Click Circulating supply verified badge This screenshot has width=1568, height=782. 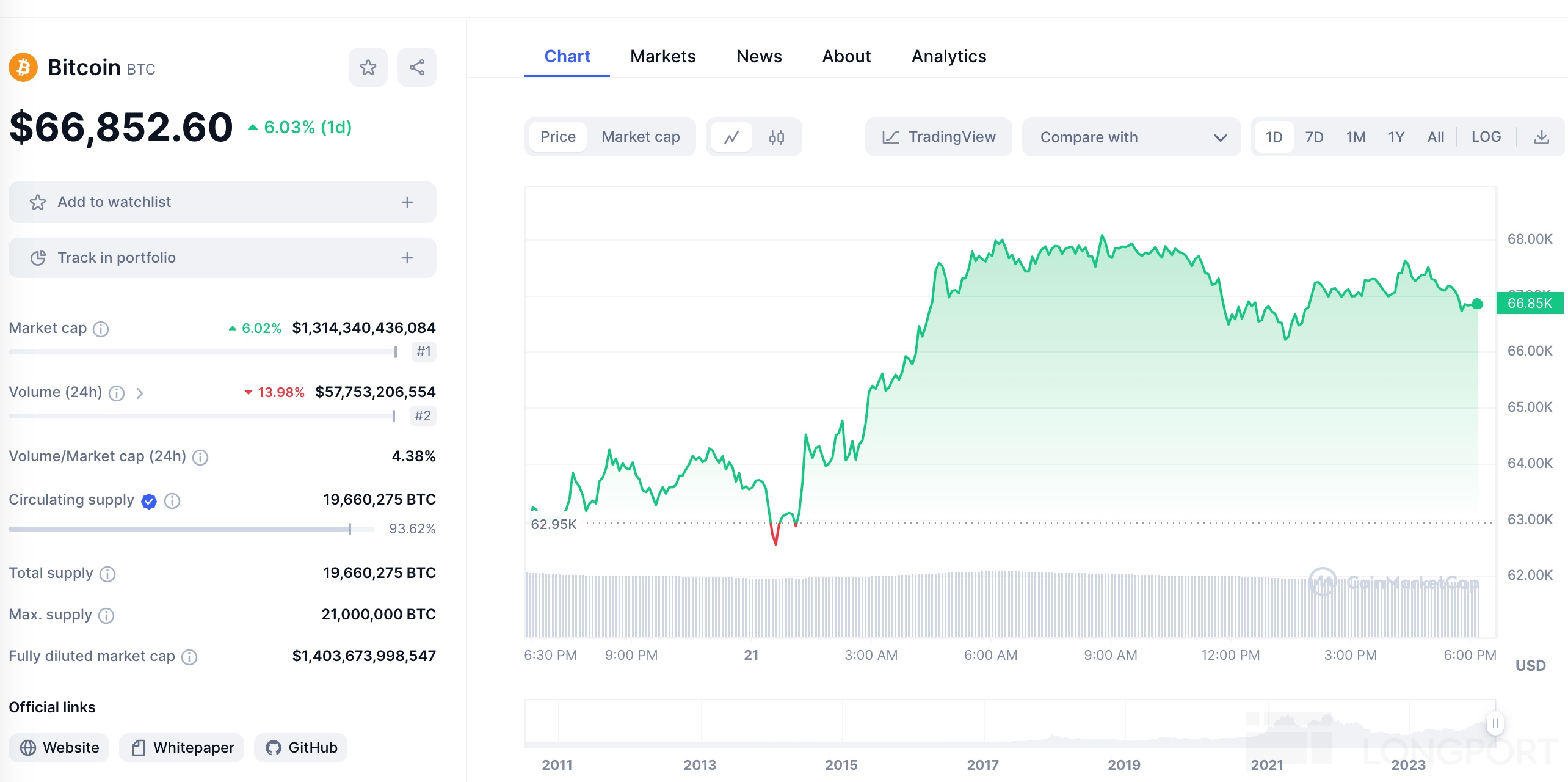tap(149, 501)
